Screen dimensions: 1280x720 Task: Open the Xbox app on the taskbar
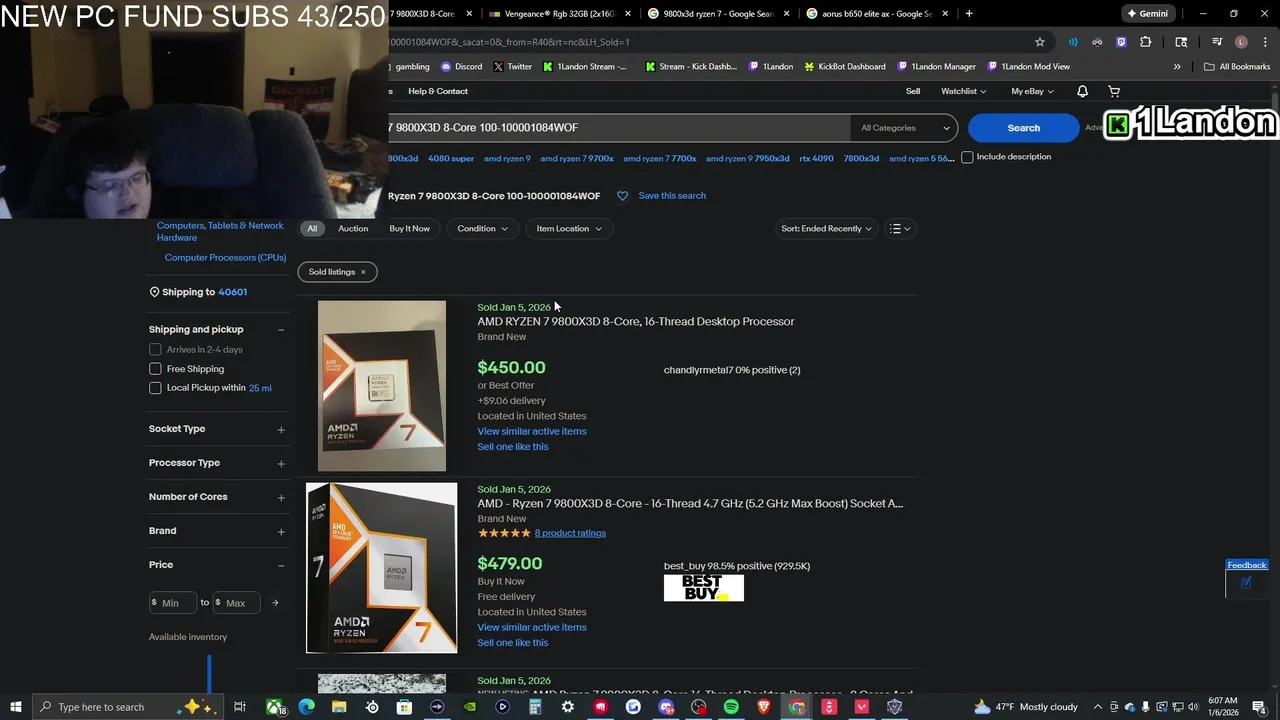[274, 707]
